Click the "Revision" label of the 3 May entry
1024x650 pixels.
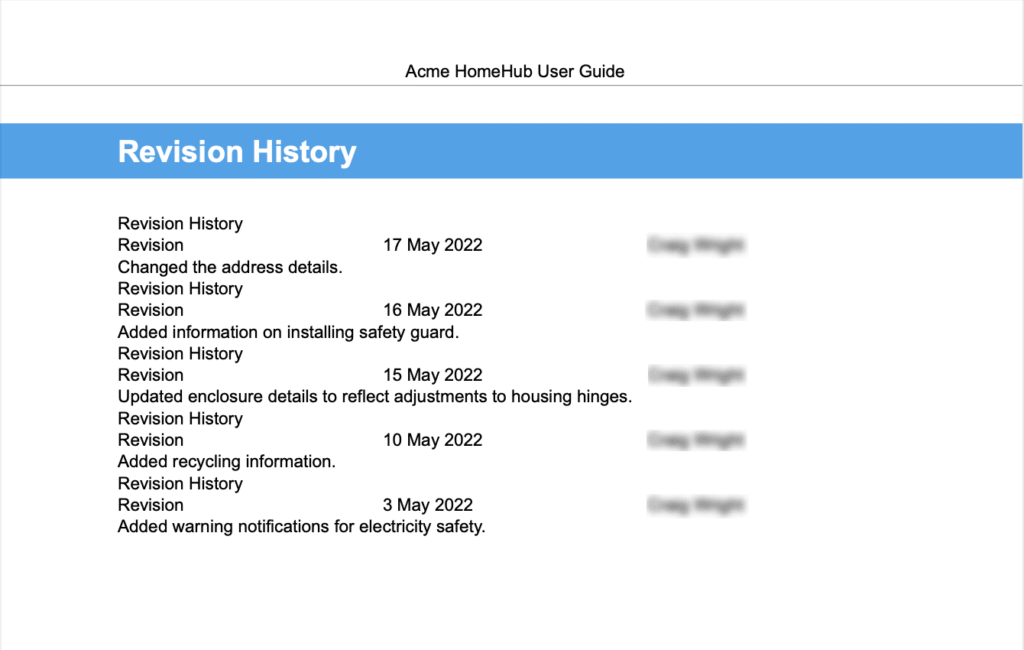[x=150, y=504]
